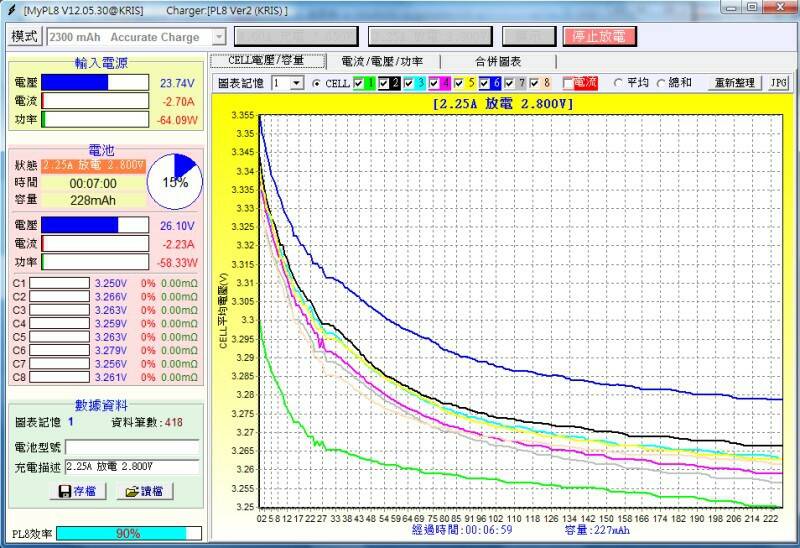Click the PL8效率 90% efficiency bar
Screen dimensions: 800x548
tap(129, 534)
